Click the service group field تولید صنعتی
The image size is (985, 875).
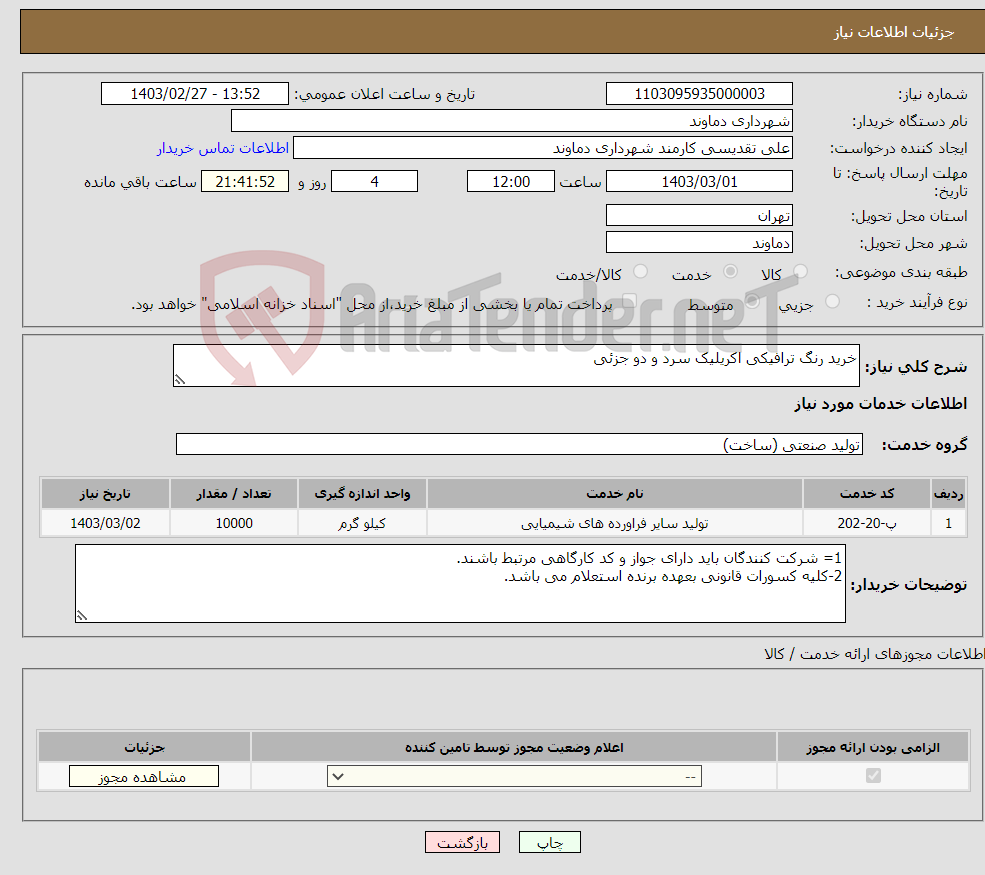pyautogui.click(x=519, y=444)
